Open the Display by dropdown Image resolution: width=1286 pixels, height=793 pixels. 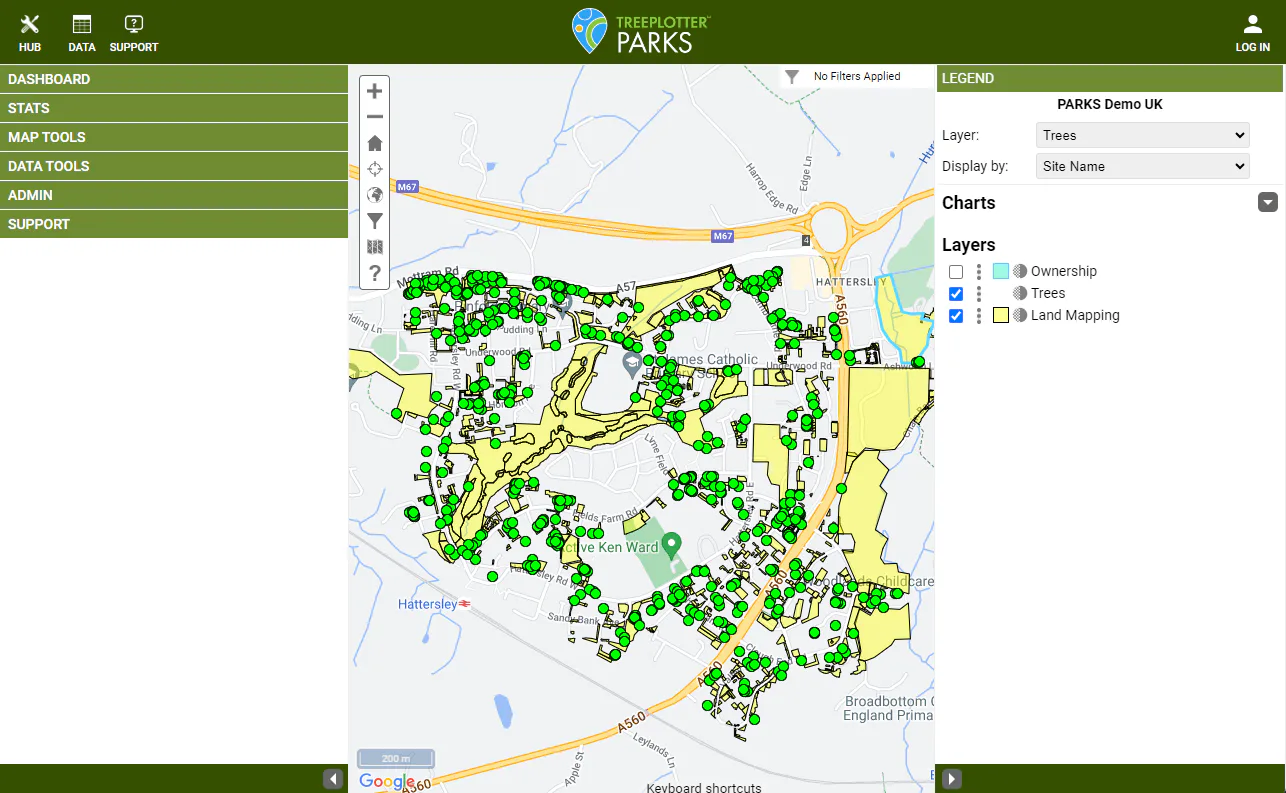1142,165
